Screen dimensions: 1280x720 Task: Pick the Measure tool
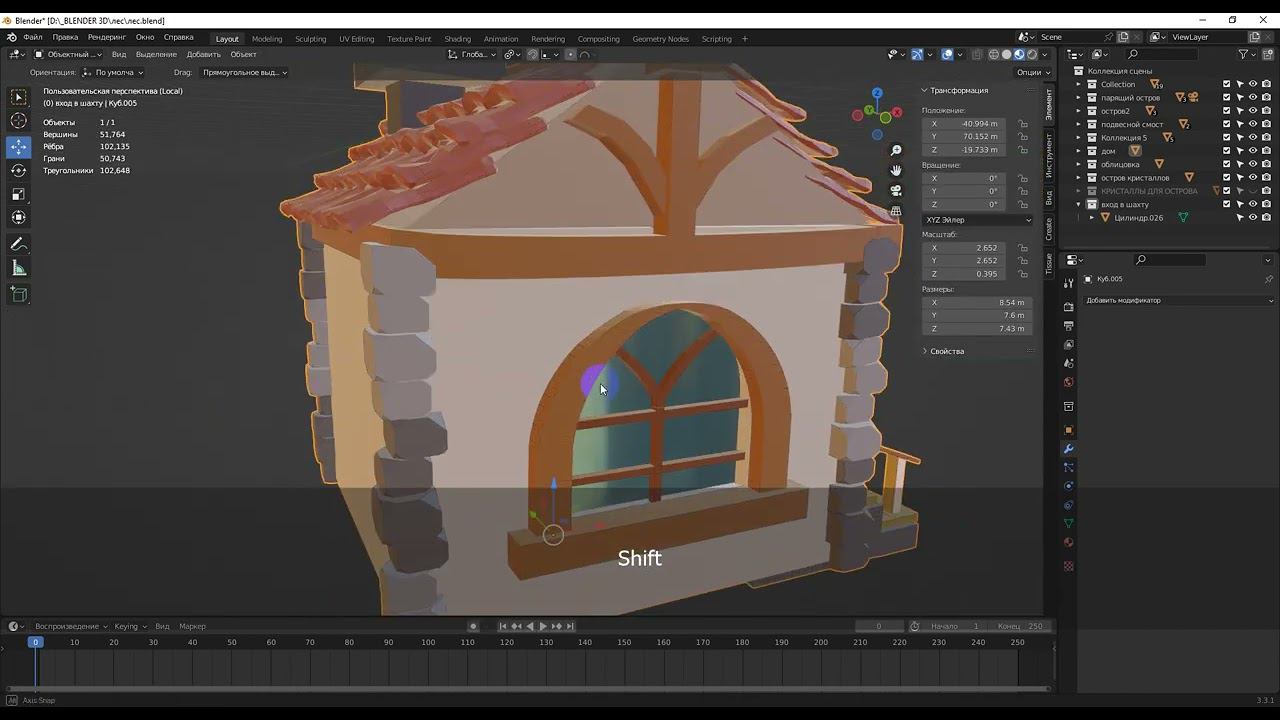tap(19, 268)
